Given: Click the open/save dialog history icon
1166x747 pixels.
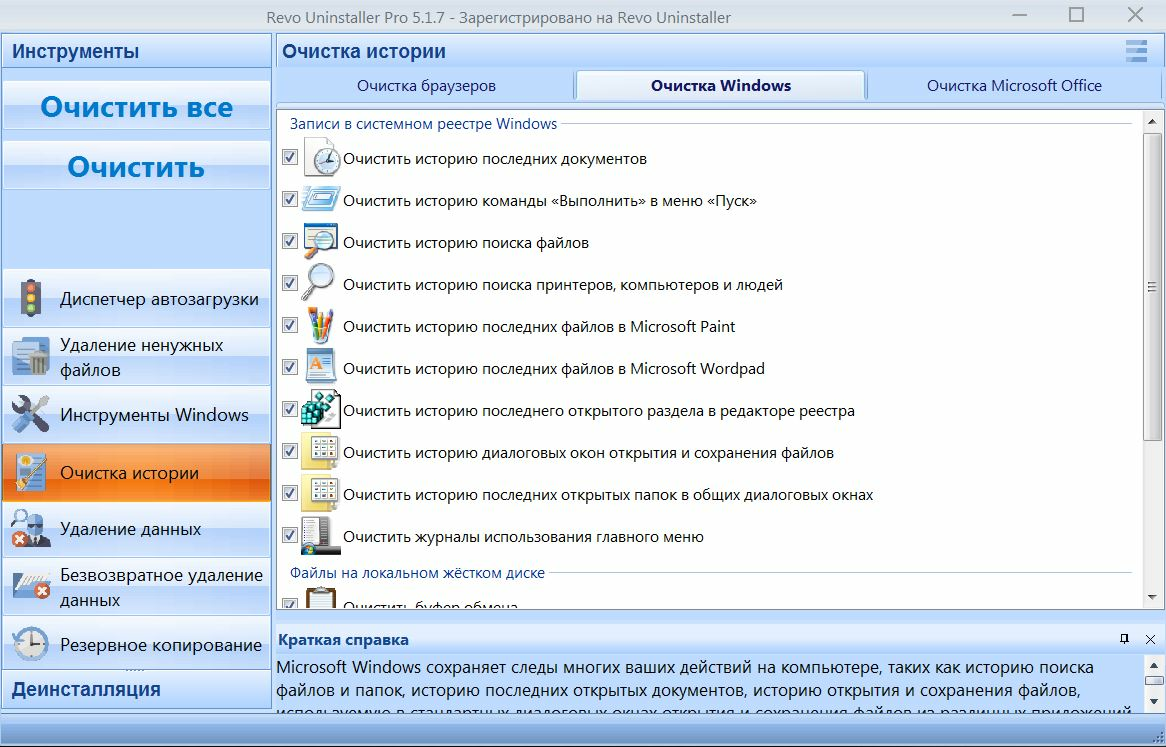Looking at the screenshot, I should tap(321, 451).
